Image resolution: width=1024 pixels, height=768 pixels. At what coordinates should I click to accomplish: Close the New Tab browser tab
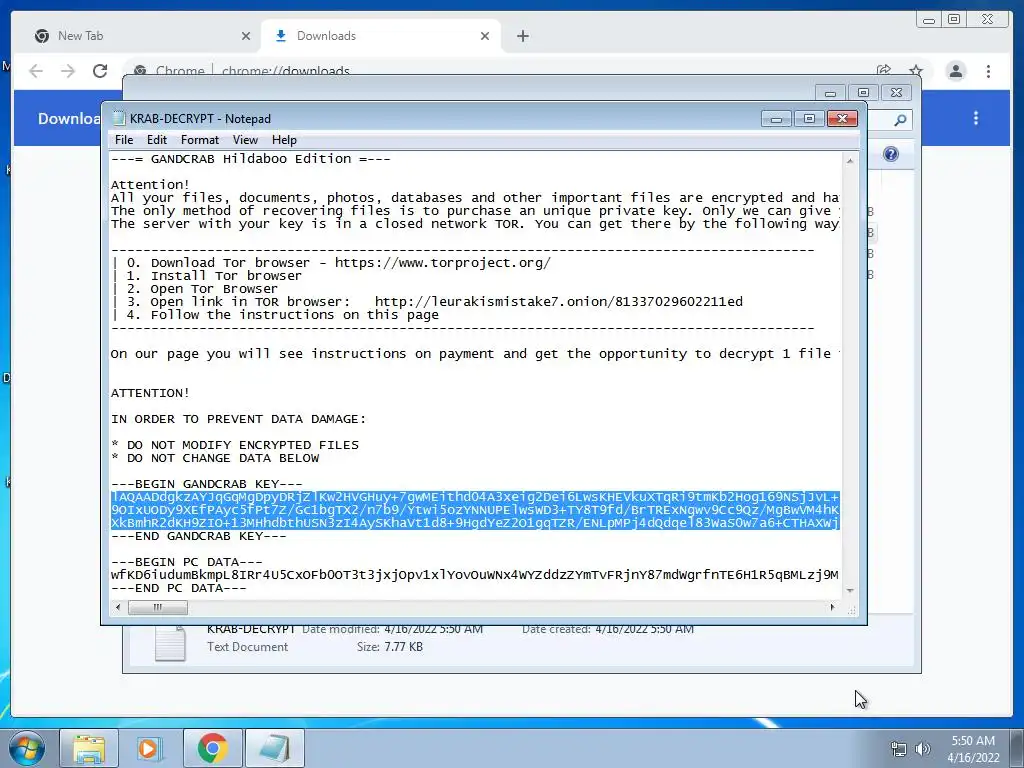pos(246,36)
